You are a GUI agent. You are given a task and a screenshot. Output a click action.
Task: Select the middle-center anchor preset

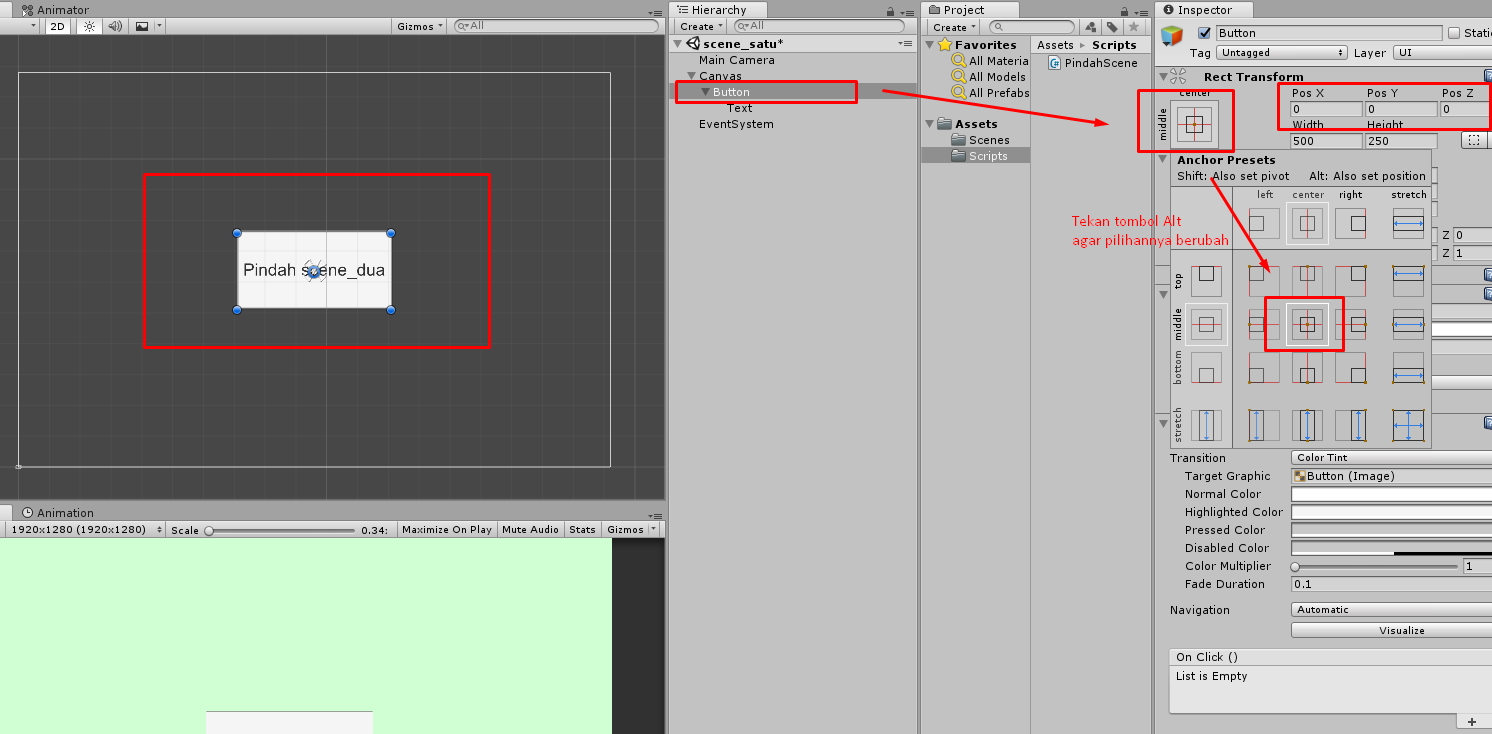1307,323
